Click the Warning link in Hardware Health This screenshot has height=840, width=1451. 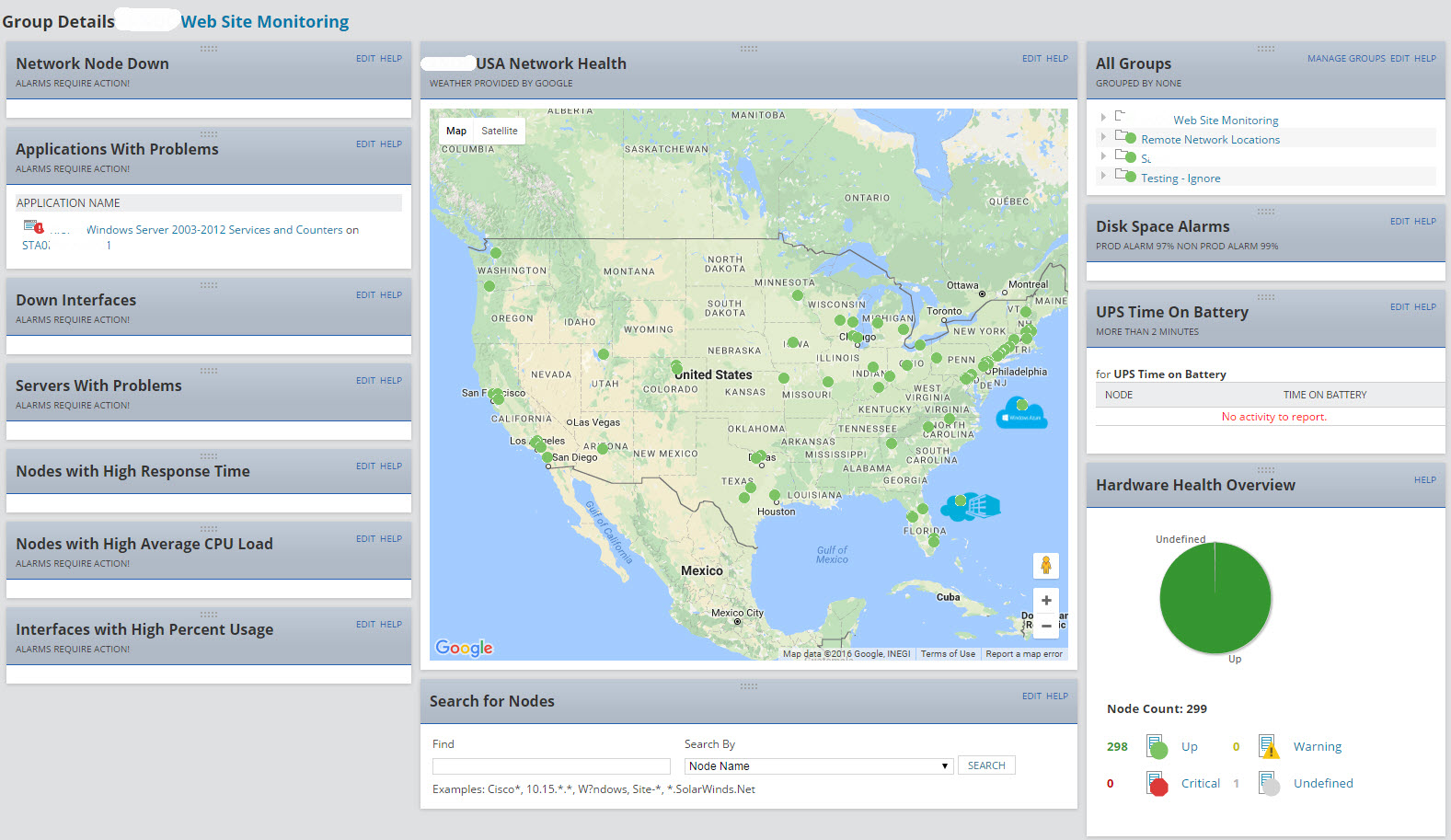(x=1318, y=746)
